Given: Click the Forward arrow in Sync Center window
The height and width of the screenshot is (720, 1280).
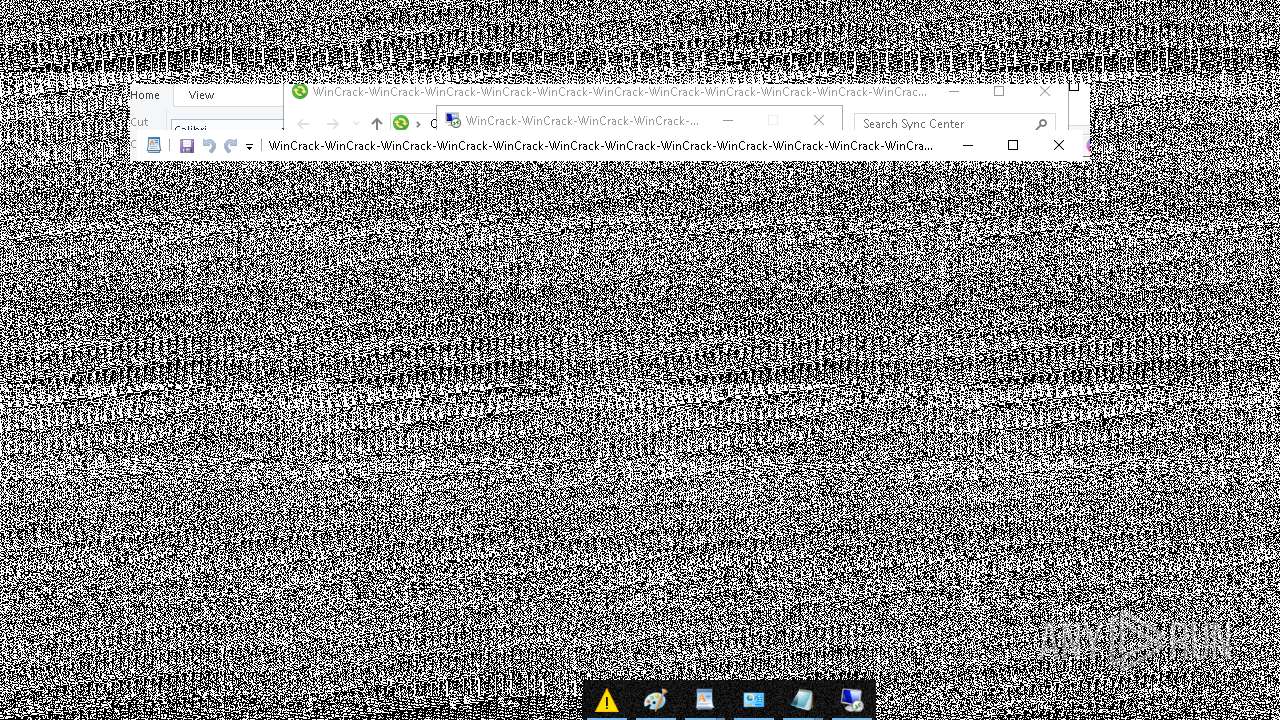Looking at the screenshot, I should pyautogui.click(x=332, y=124).
